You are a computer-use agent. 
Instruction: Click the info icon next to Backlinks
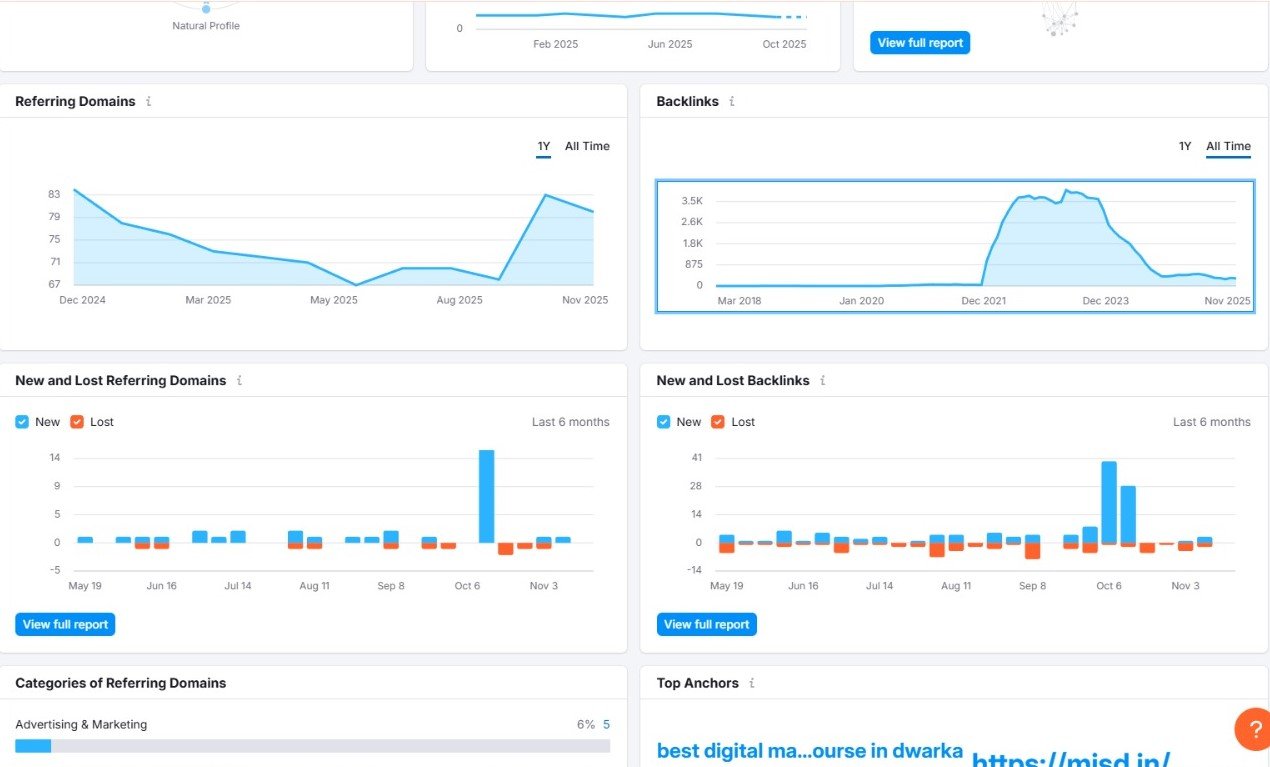(x=732, y=101)
